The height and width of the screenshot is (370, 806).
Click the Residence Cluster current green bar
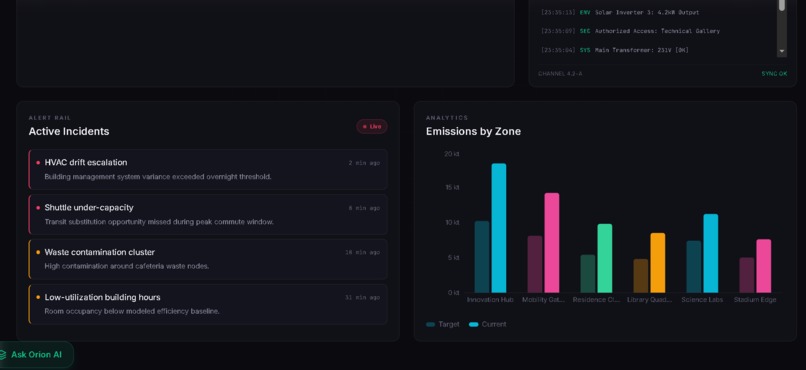coord(605,258)
